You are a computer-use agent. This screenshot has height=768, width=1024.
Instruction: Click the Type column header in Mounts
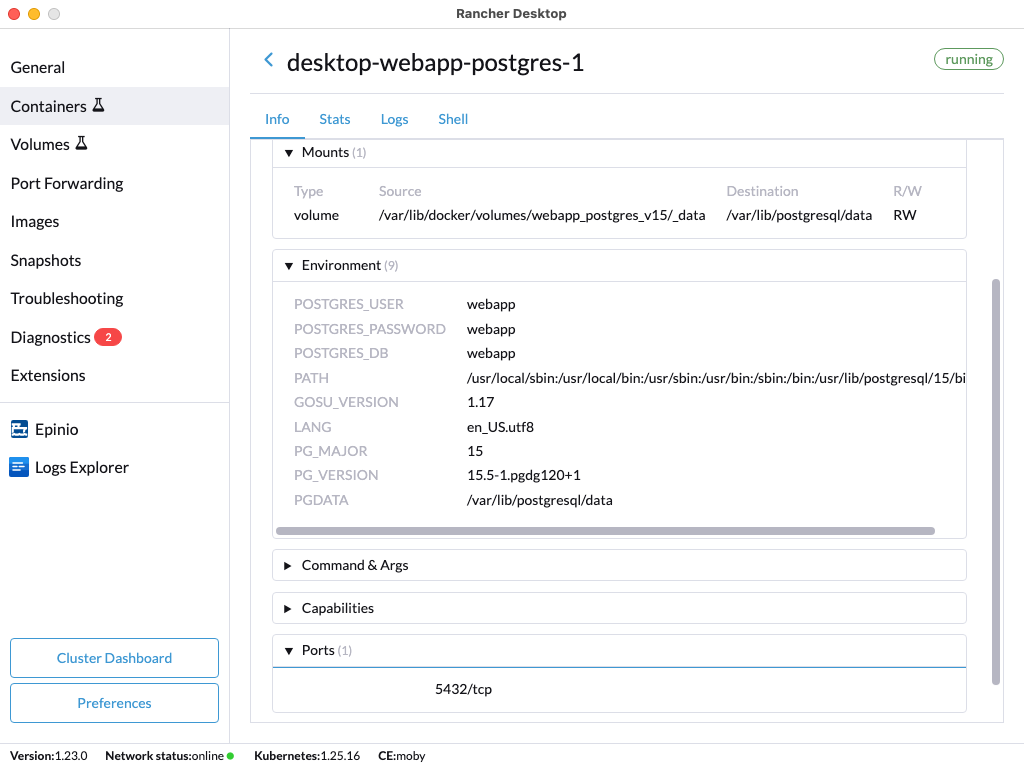pyautogui.click(x=308, y=191)
